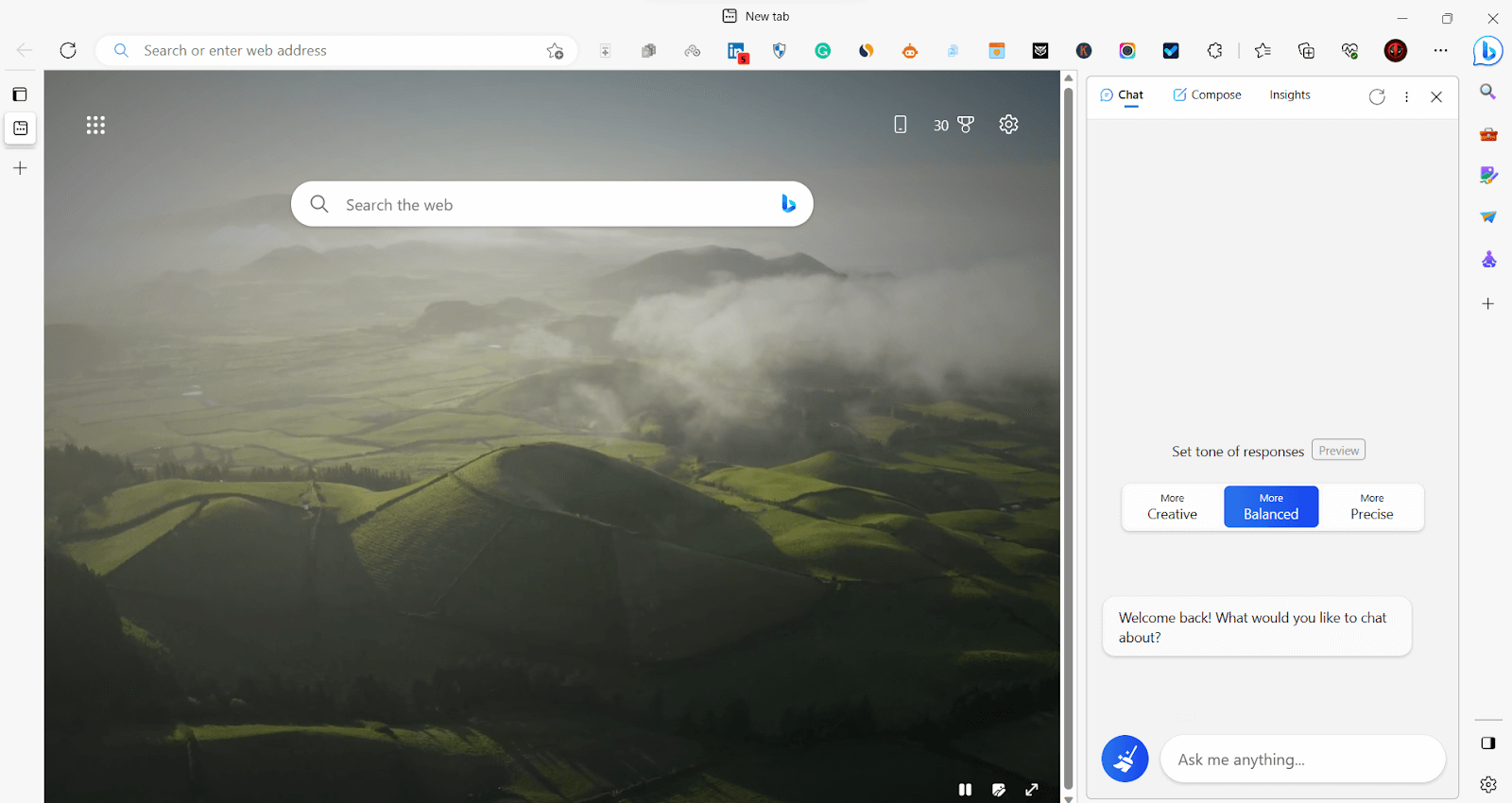Expand the background to full view

point(1032,790)
